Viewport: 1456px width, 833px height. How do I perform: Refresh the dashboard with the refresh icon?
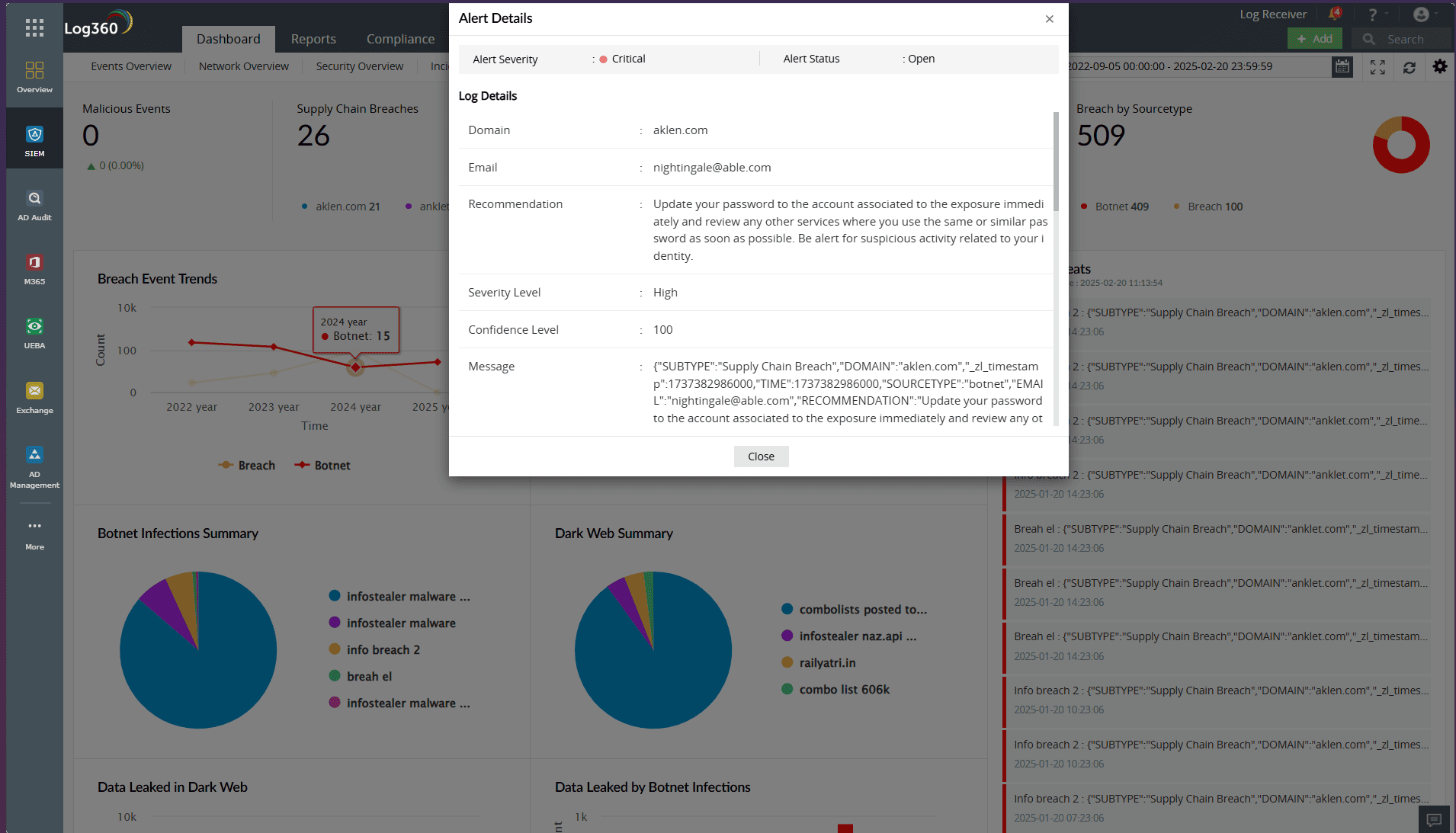point(1409,66)
